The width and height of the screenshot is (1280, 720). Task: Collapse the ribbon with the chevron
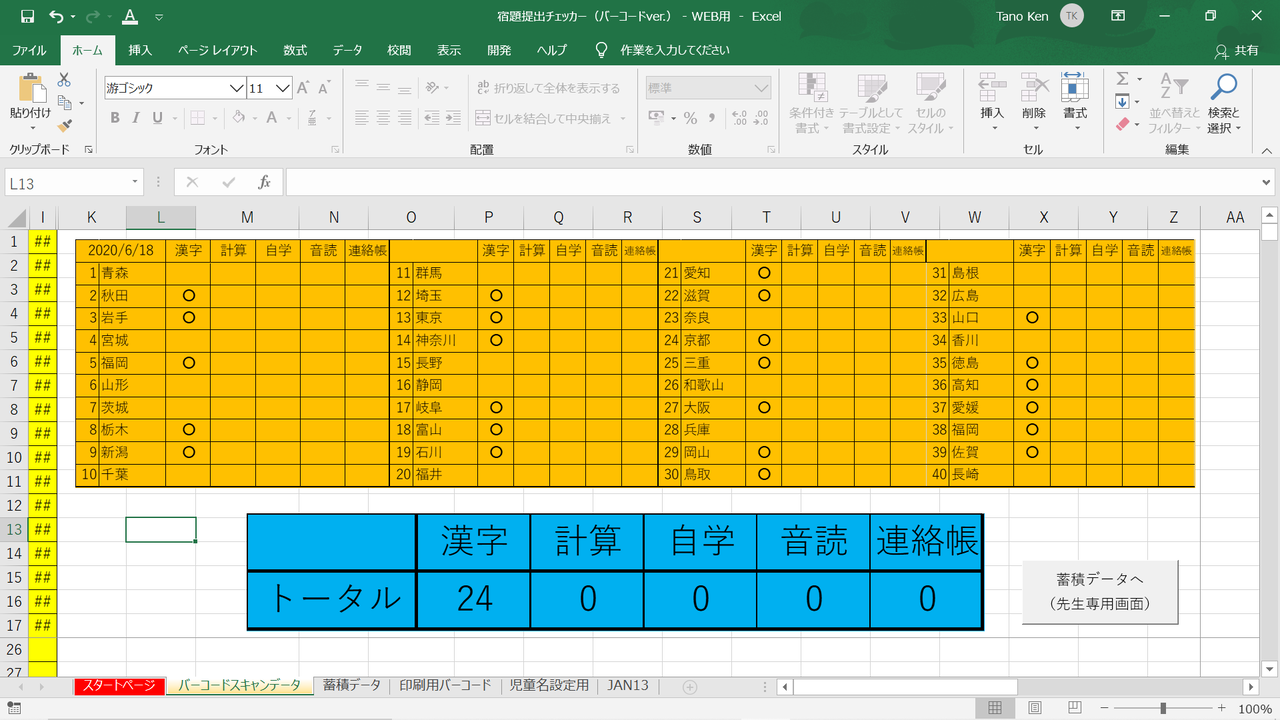coord(1266,150)
